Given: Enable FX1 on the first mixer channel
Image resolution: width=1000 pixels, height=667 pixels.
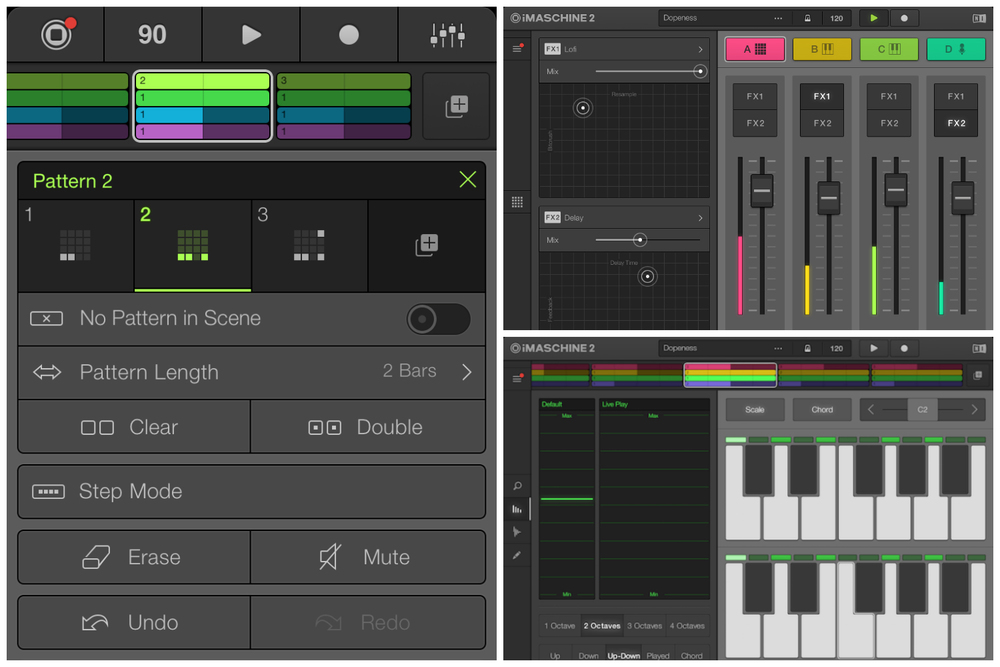Looking at the screenshot, I should click(x=754, y=97).
